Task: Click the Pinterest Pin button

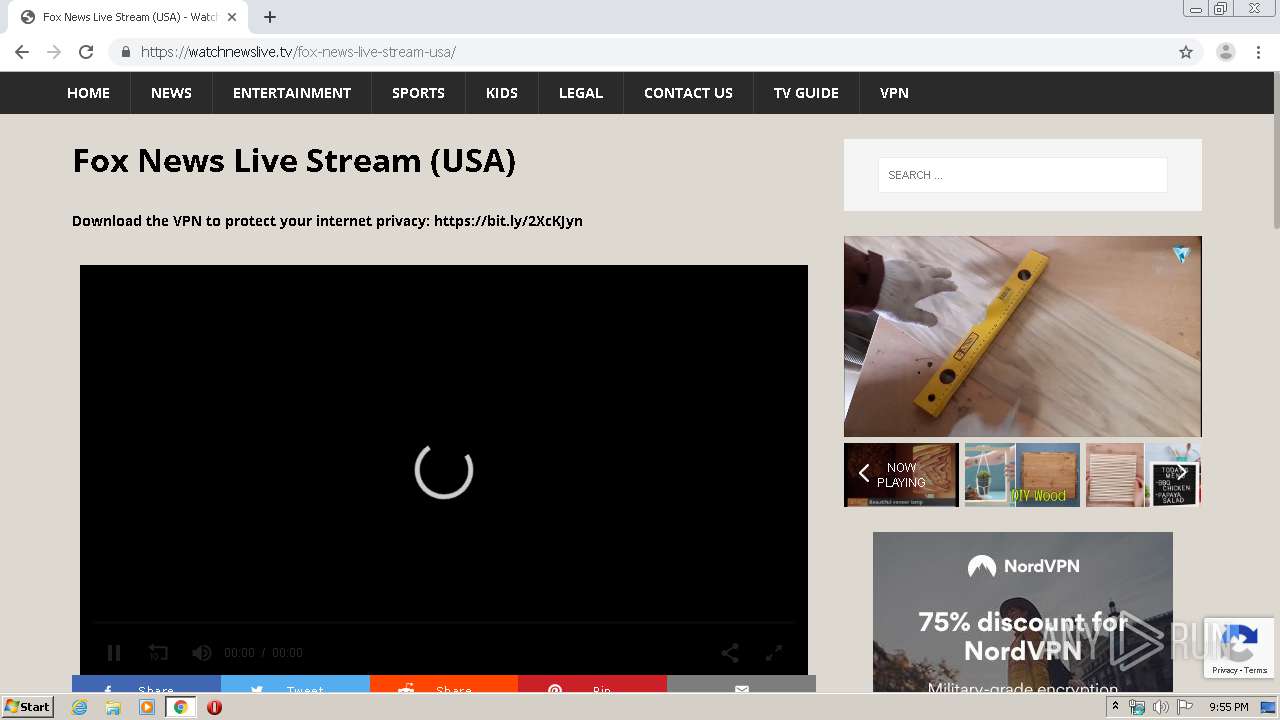Action: coord(592,684)
